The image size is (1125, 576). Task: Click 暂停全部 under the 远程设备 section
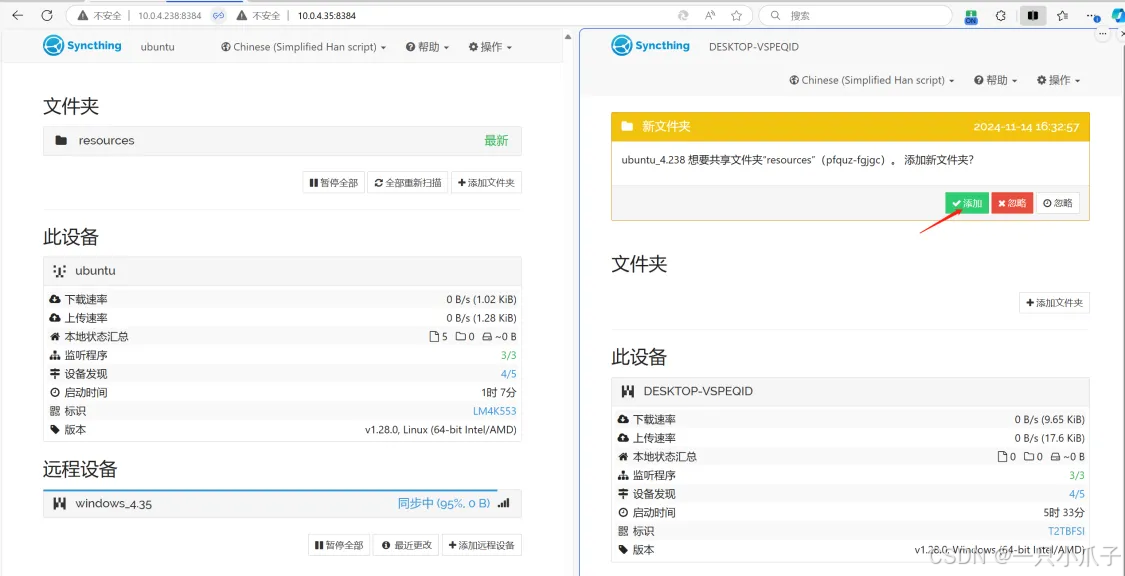click(x=339, y=545)
